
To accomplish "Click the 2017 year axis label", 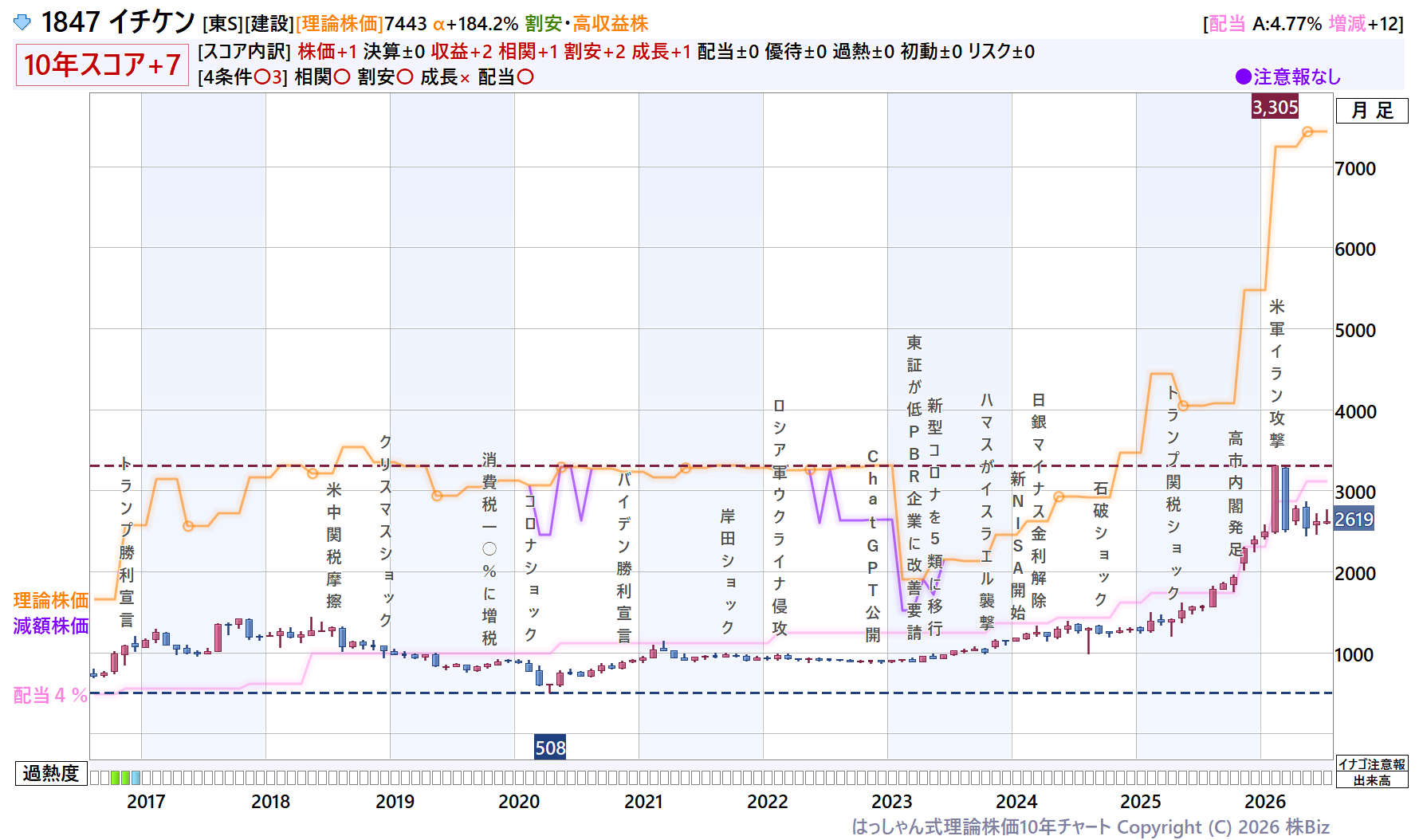I will (146, 802).
